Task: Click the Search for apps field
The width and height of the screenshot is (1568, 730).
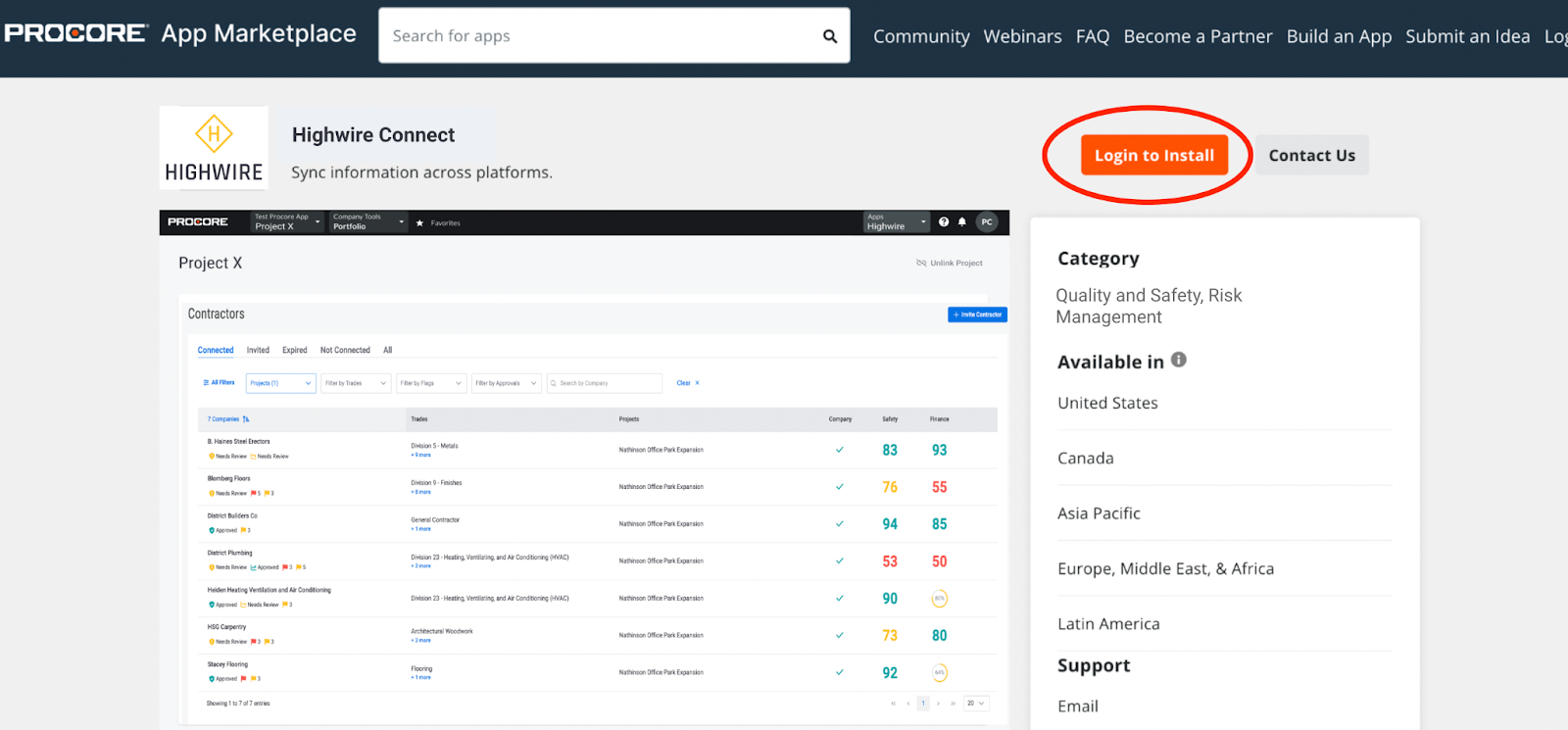Action: point(613,35)
